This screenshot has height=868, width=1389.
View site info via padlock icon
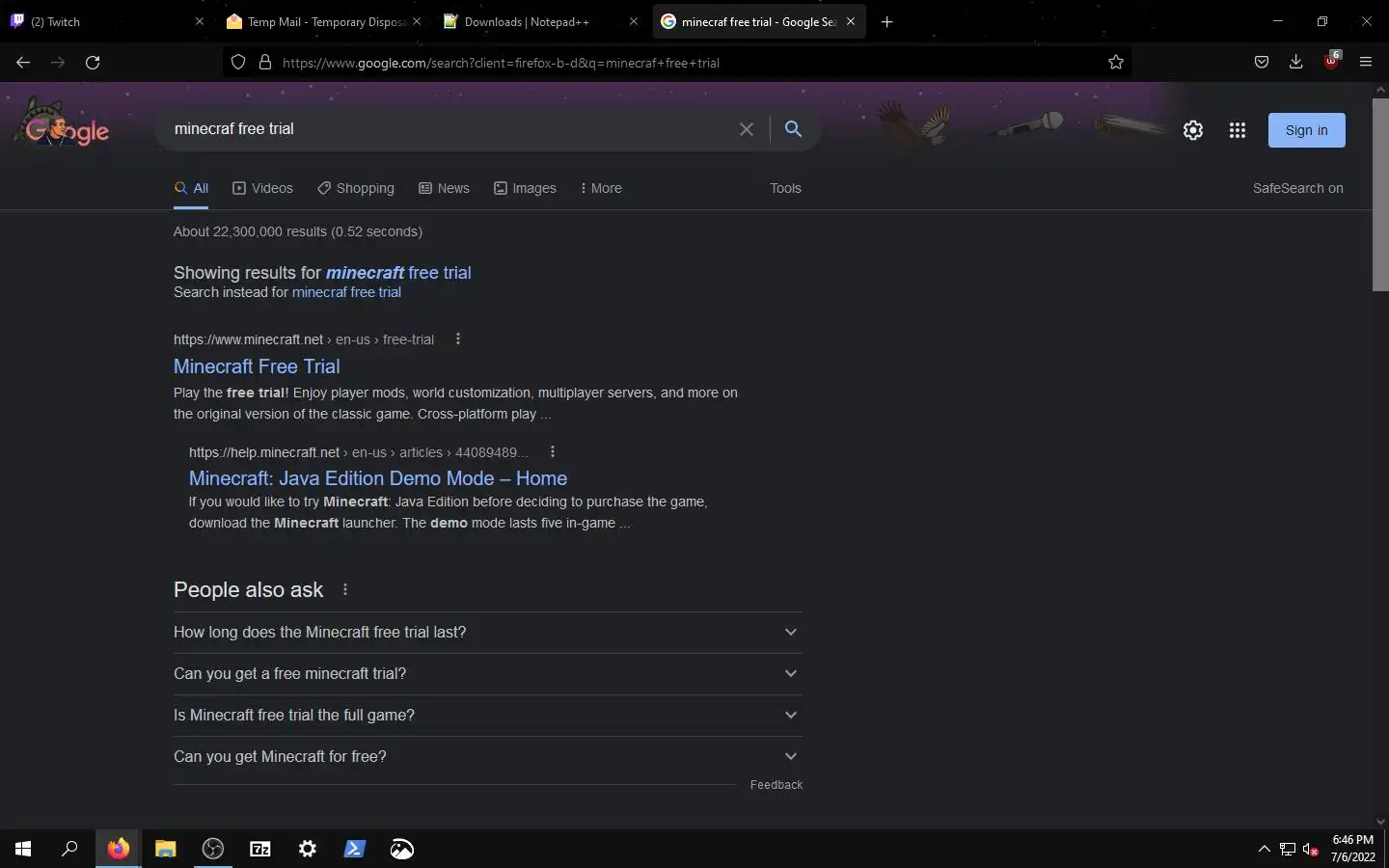[x=265, y=63]
